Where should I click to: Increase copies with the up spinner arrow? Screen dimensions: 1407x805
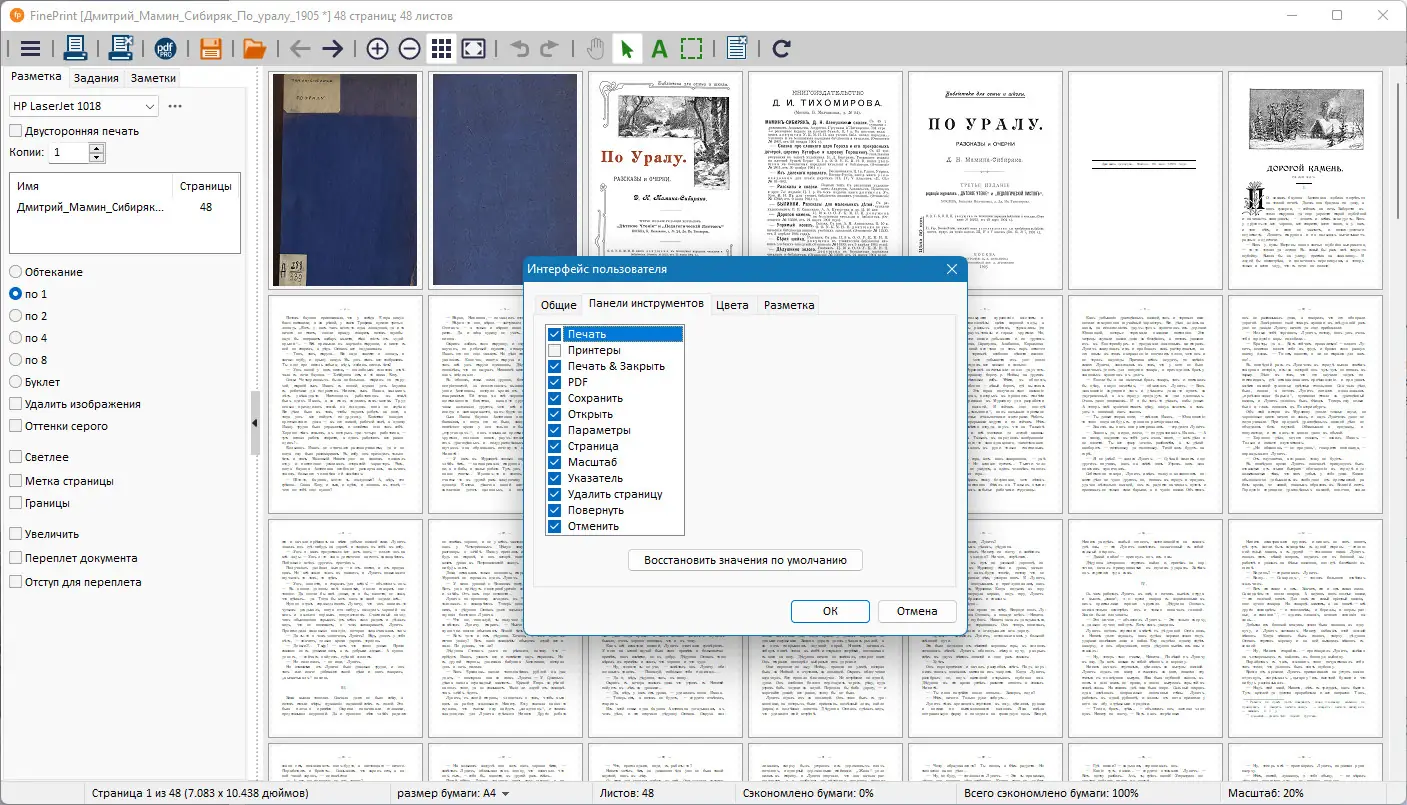[x=97, y=148]
